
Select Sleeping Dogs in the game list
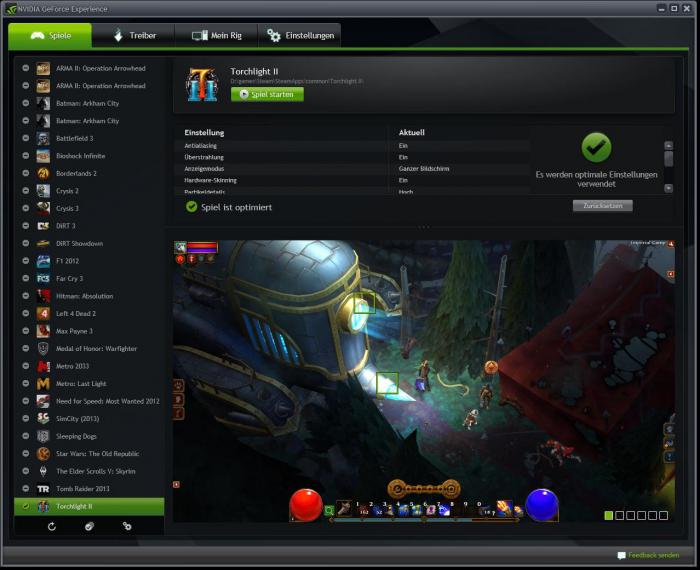(89, 436)
